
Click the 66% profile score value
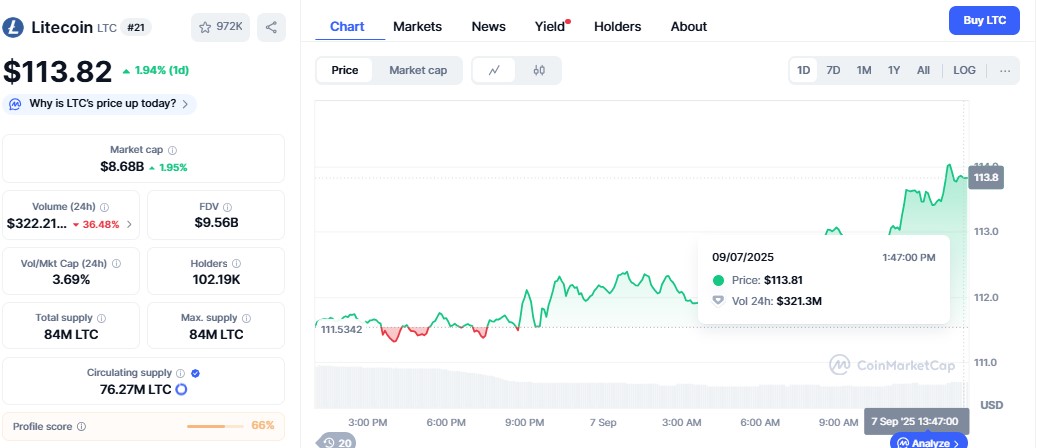(x=263, y=426)
